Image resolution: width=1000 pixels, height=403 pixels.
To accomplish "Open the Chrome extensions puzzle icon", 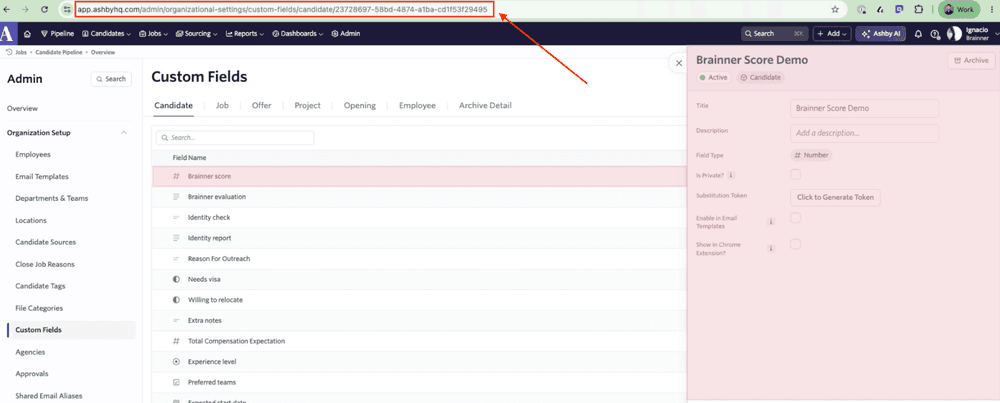I will point(918,10).
